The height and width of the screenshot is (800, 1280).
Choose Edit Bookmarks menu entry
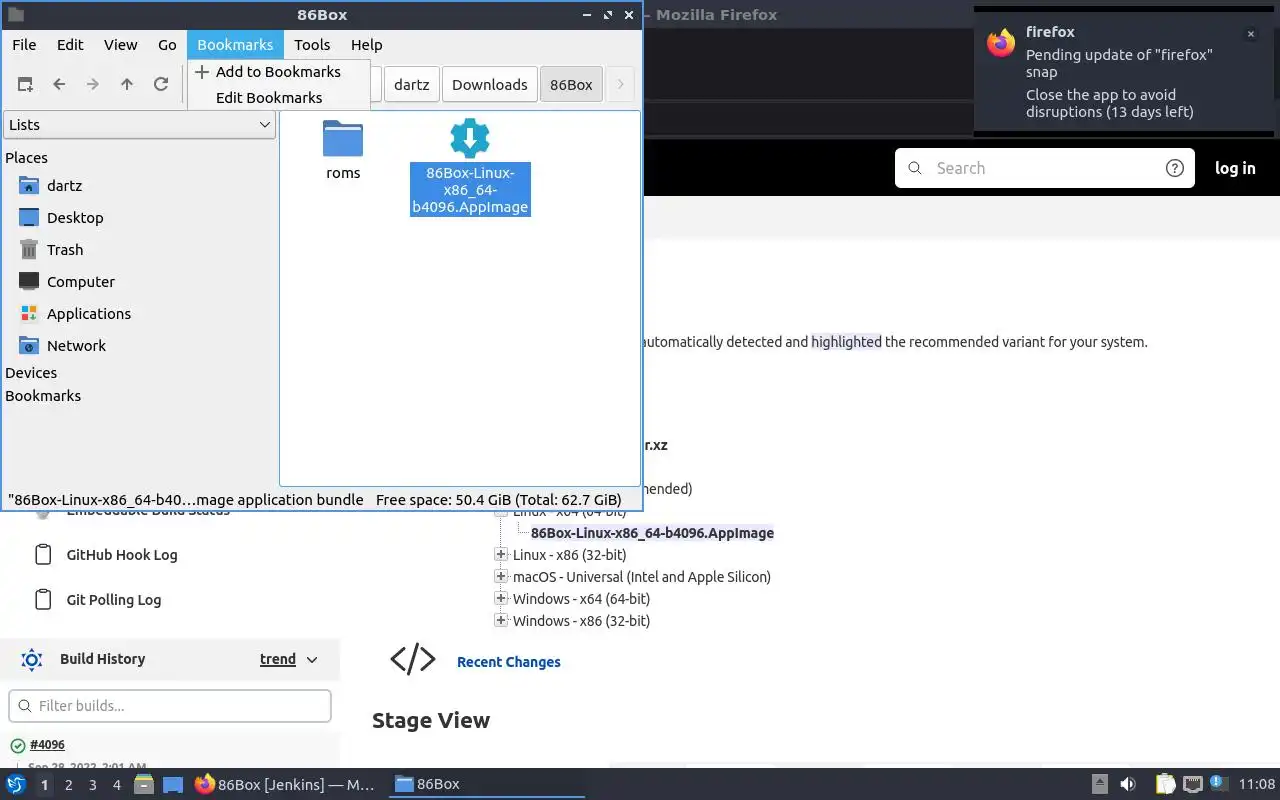278,98
